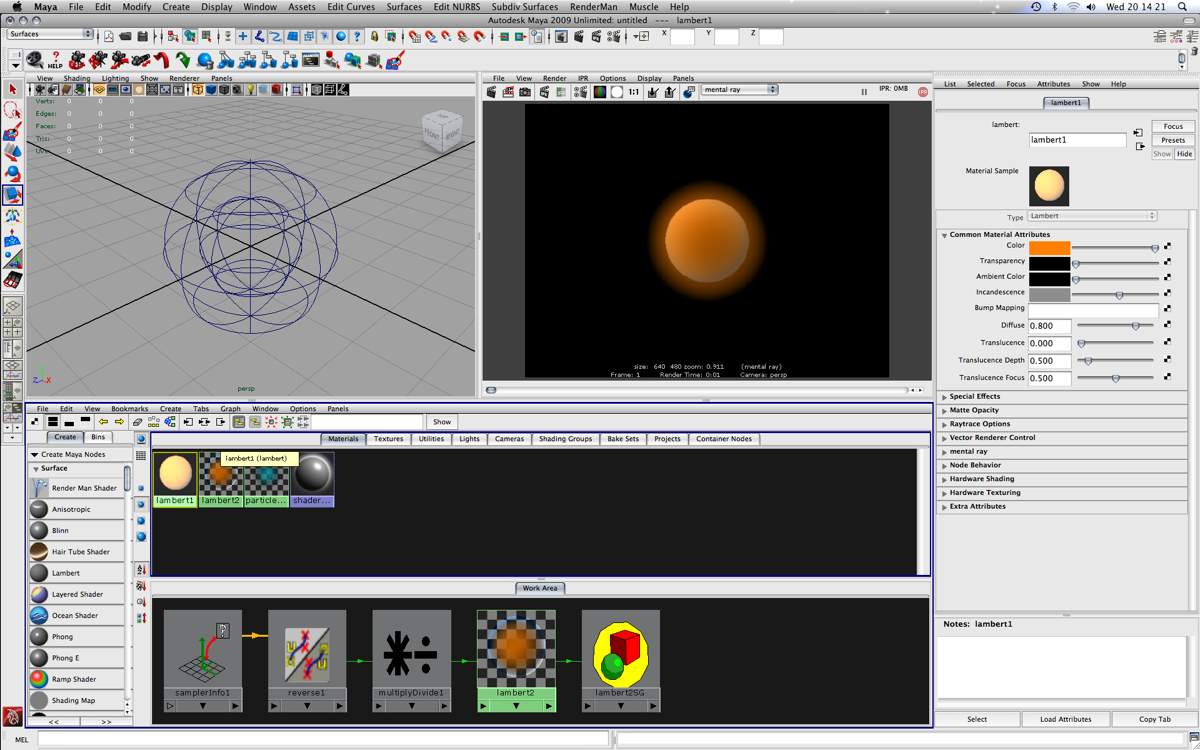
Task: Choose the Blinn shader node
Action: [39, 530]
